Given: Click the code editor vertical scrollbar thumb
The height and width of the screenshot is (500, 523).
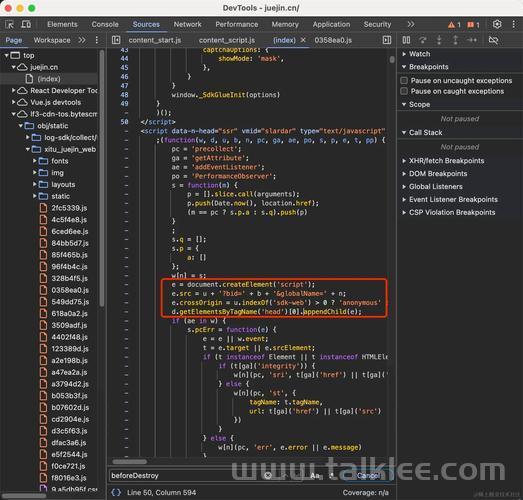Looking at the screenshot, I should coord(392,59).
